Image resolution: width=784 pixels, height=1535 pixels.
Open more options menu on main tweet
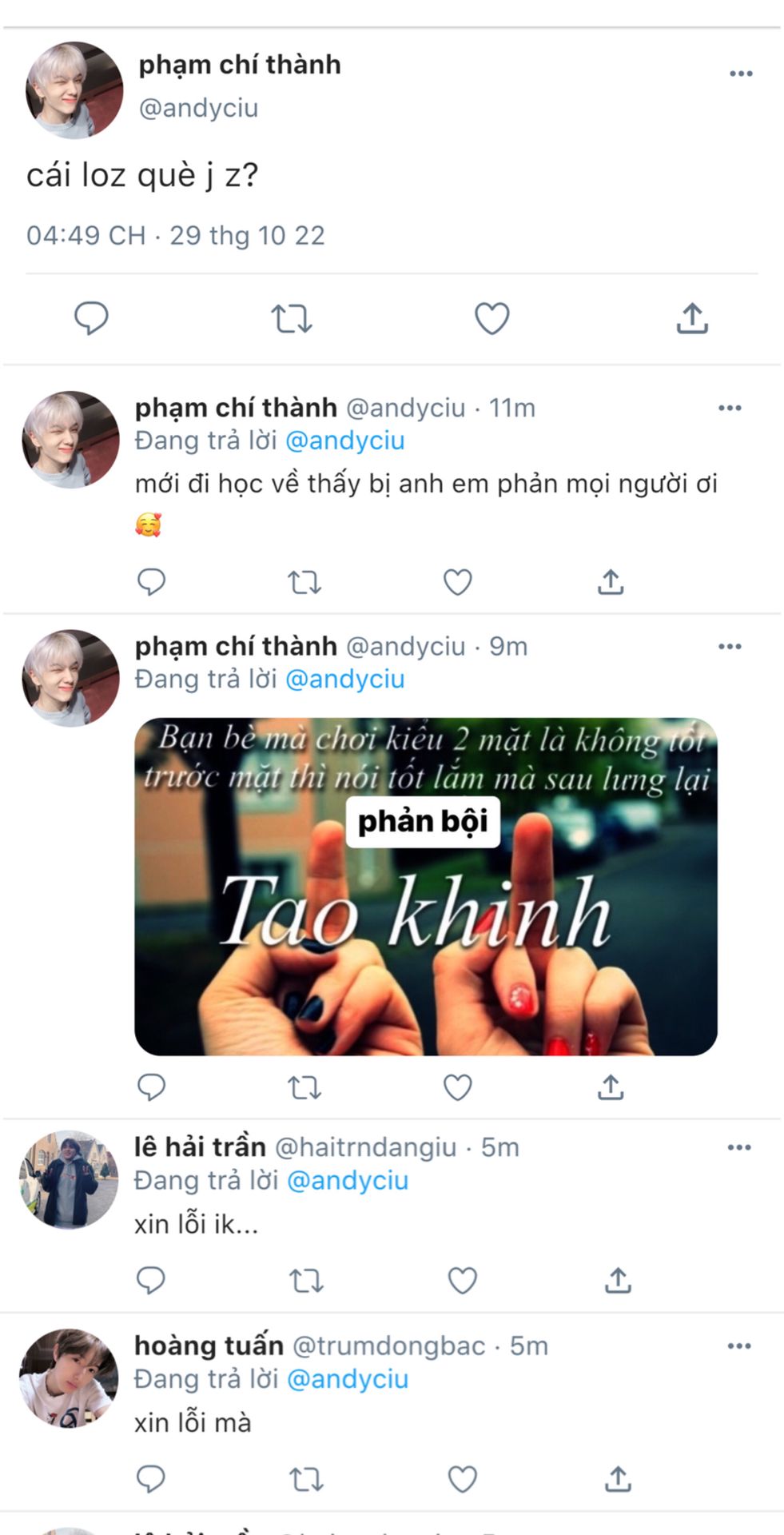tap(741, 74)
